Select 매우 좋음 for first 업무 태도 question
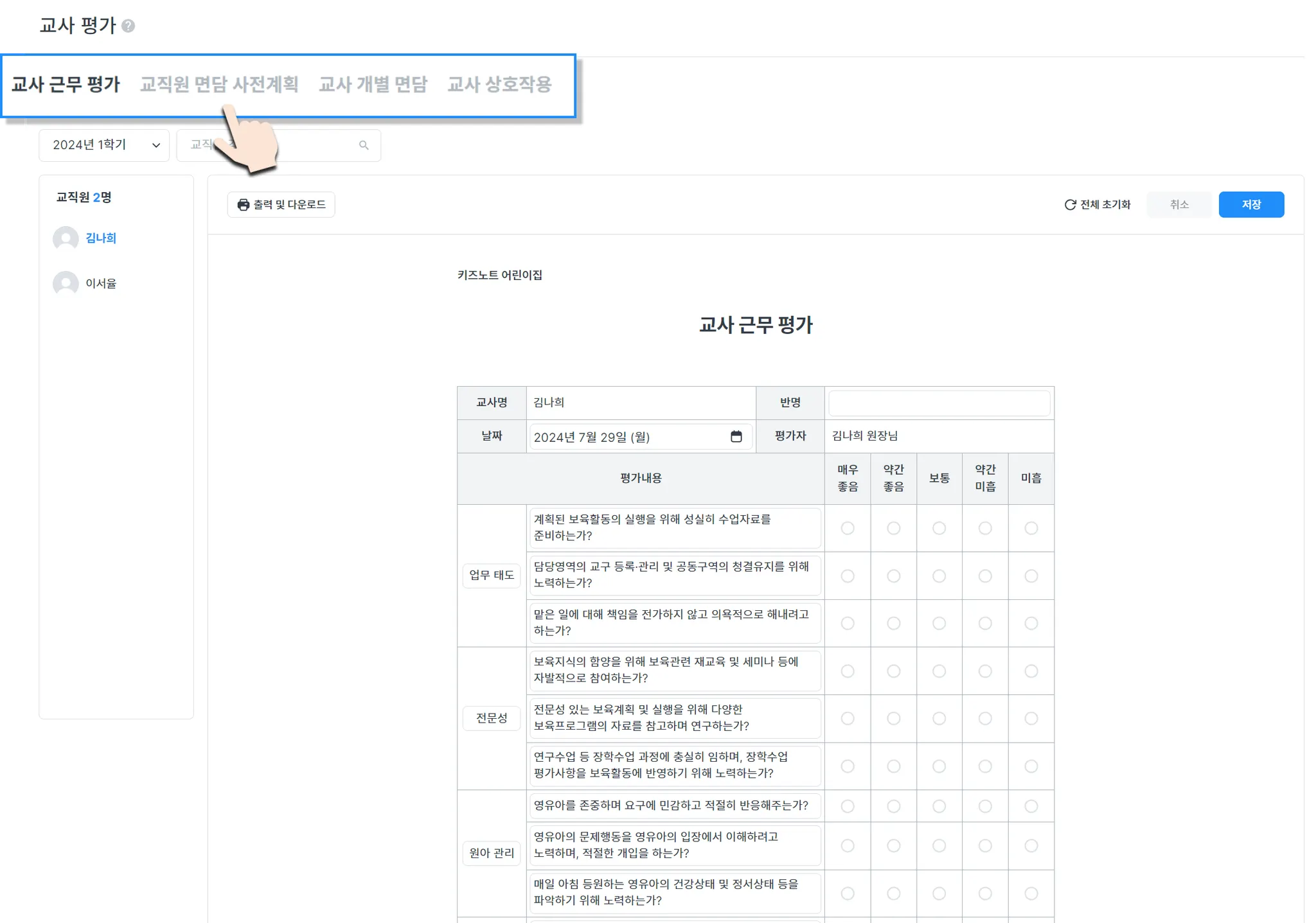 click(848, 528)
